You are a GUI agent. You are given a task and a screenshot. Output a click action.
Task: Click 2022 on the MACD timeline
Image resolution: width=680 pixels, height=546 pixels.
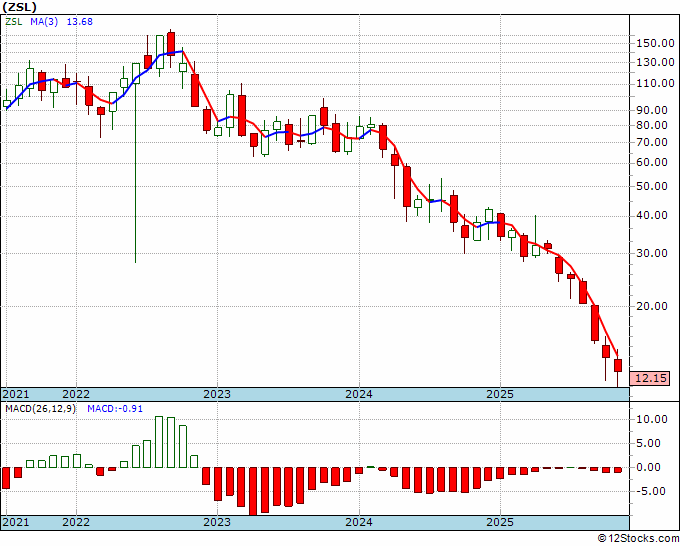(76, 522)
